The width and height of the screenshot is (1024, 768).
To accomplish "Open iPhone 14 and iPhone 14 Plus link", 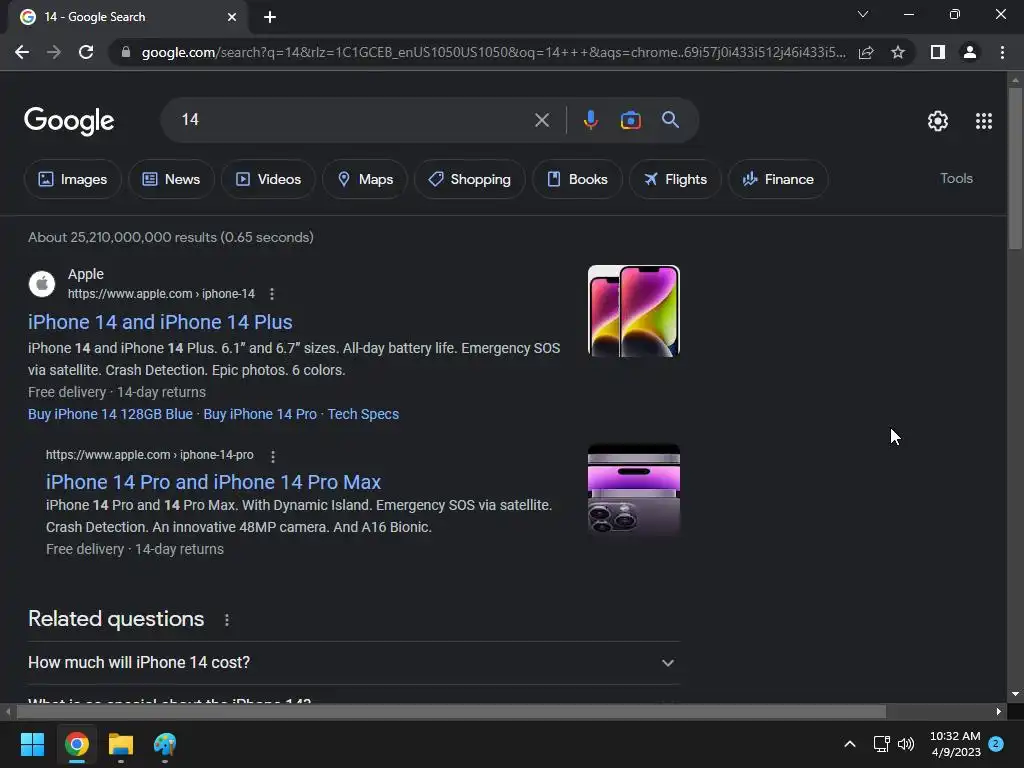I will pyautogui.click(x=160, y=322).
